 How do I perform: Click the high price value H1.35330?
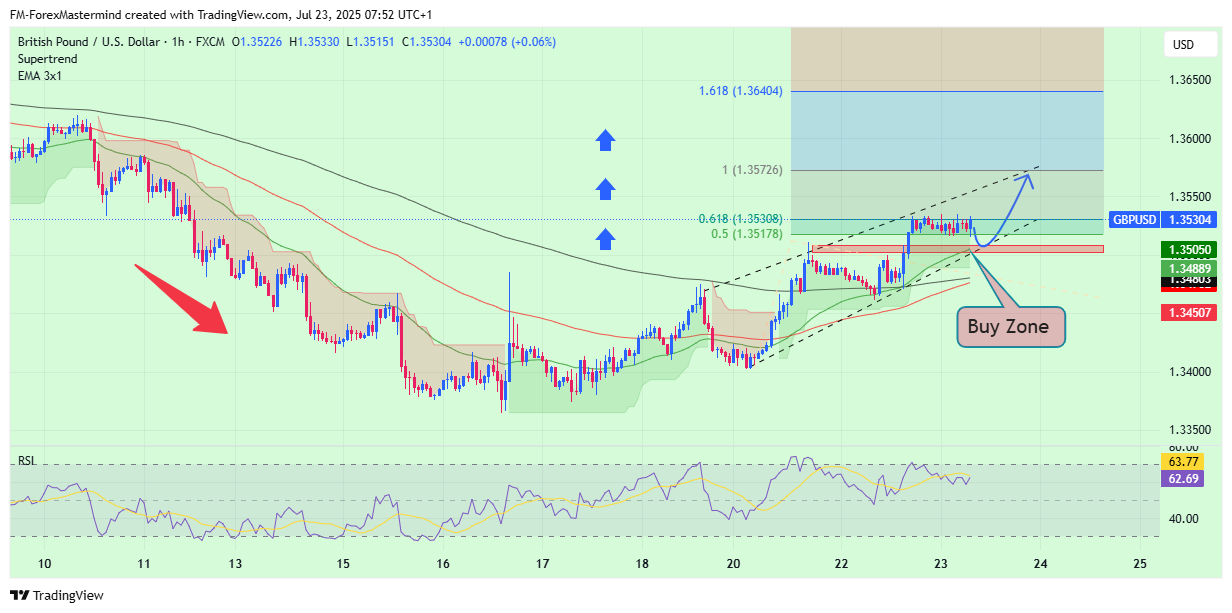pyautogui.click(x=315, y=42)
